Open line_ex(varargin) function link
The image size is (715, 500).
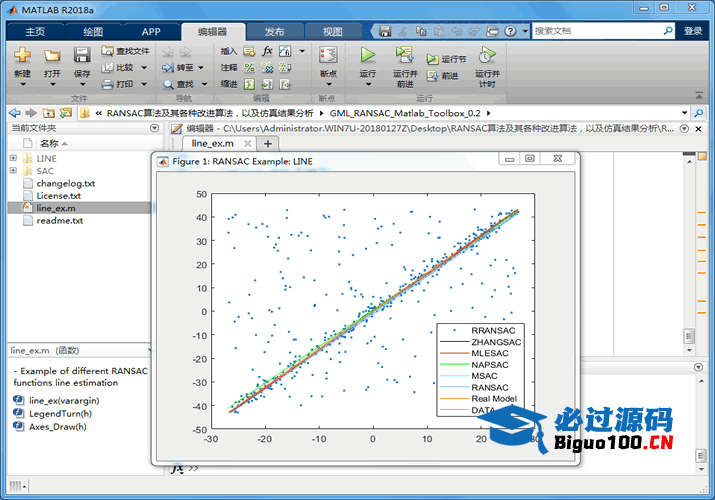(x=64, y=401)
